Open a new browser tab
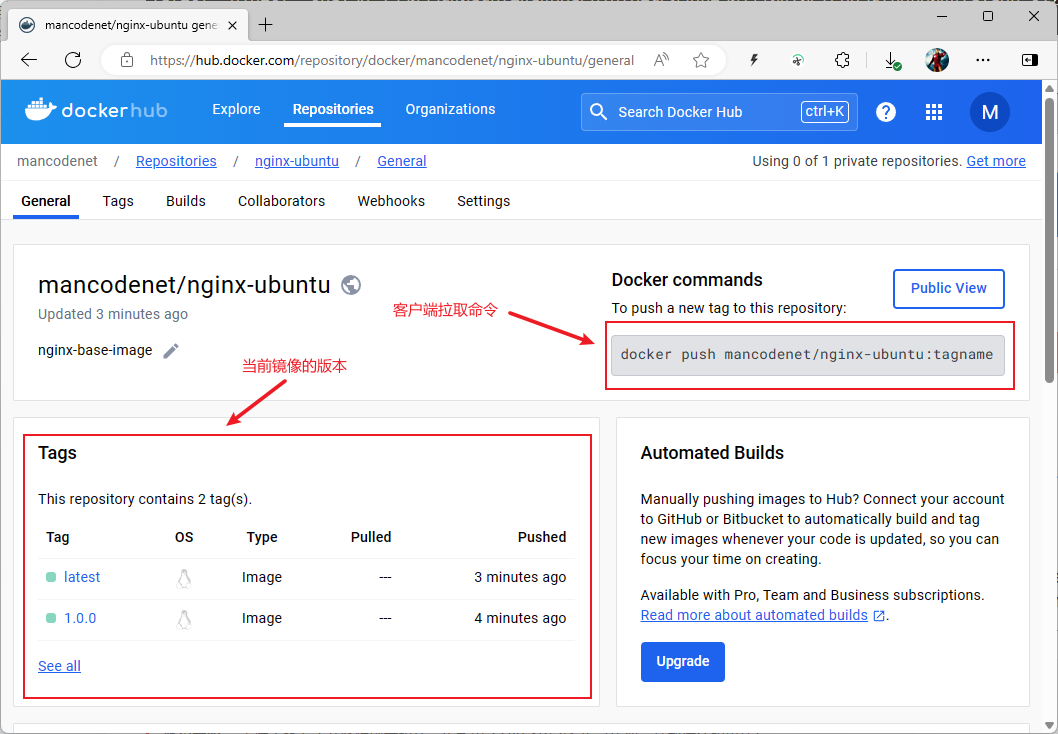The height and width of the screenshot is (734, 1058). tap(266, 24)
